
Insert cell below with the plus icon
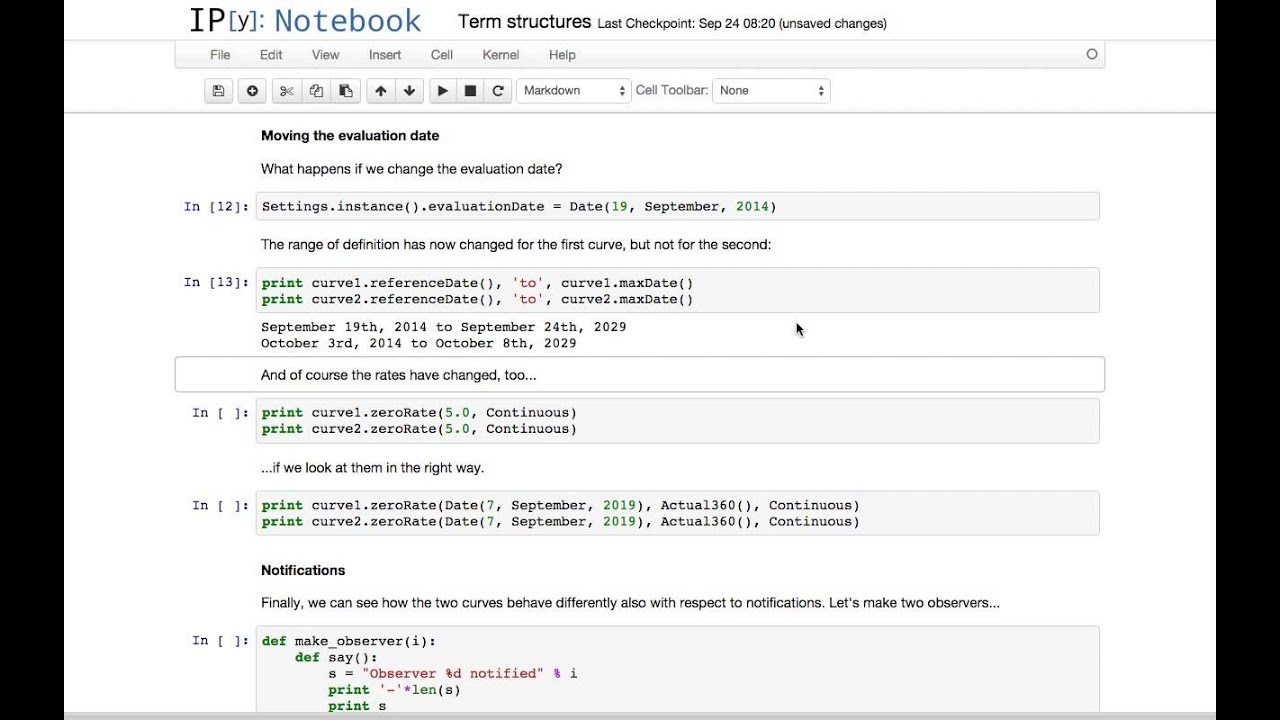(x=252, y=91)
